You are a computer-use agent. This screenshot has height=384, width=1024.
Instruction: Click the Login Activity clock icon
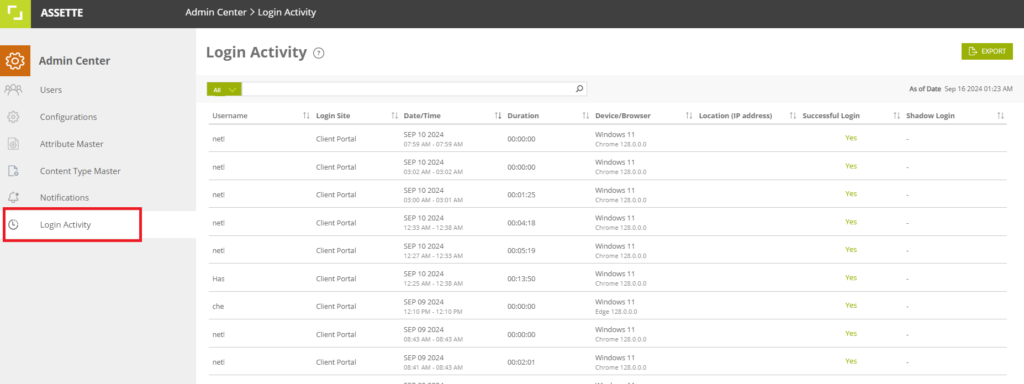coord(13,225)
